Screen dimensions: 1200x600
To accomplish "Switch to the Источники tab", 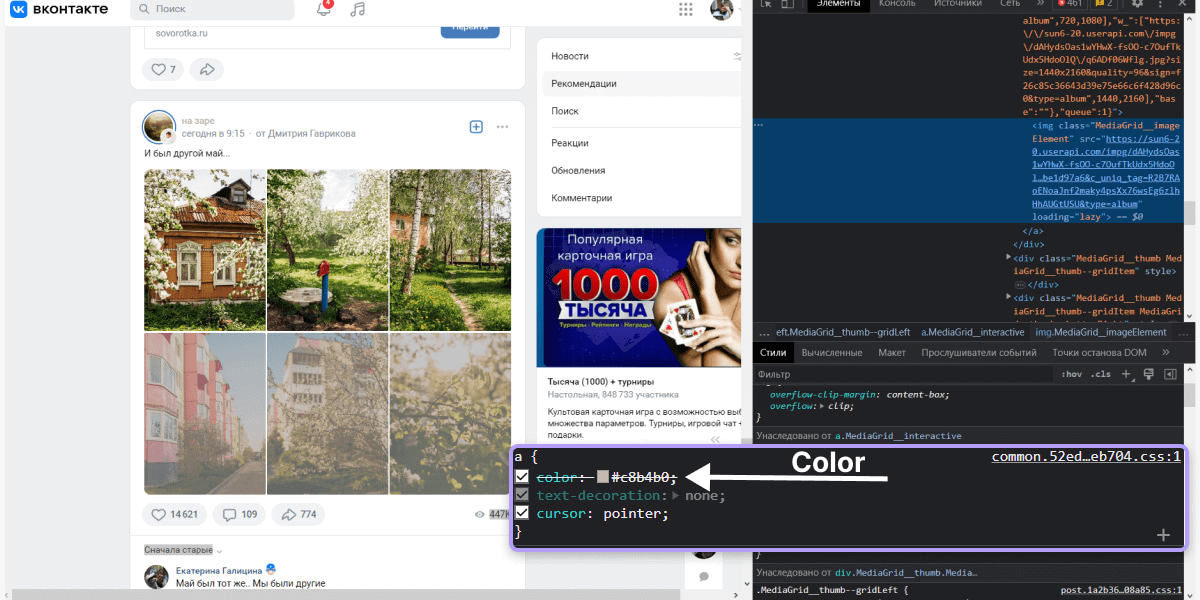I will coord(958,4).
